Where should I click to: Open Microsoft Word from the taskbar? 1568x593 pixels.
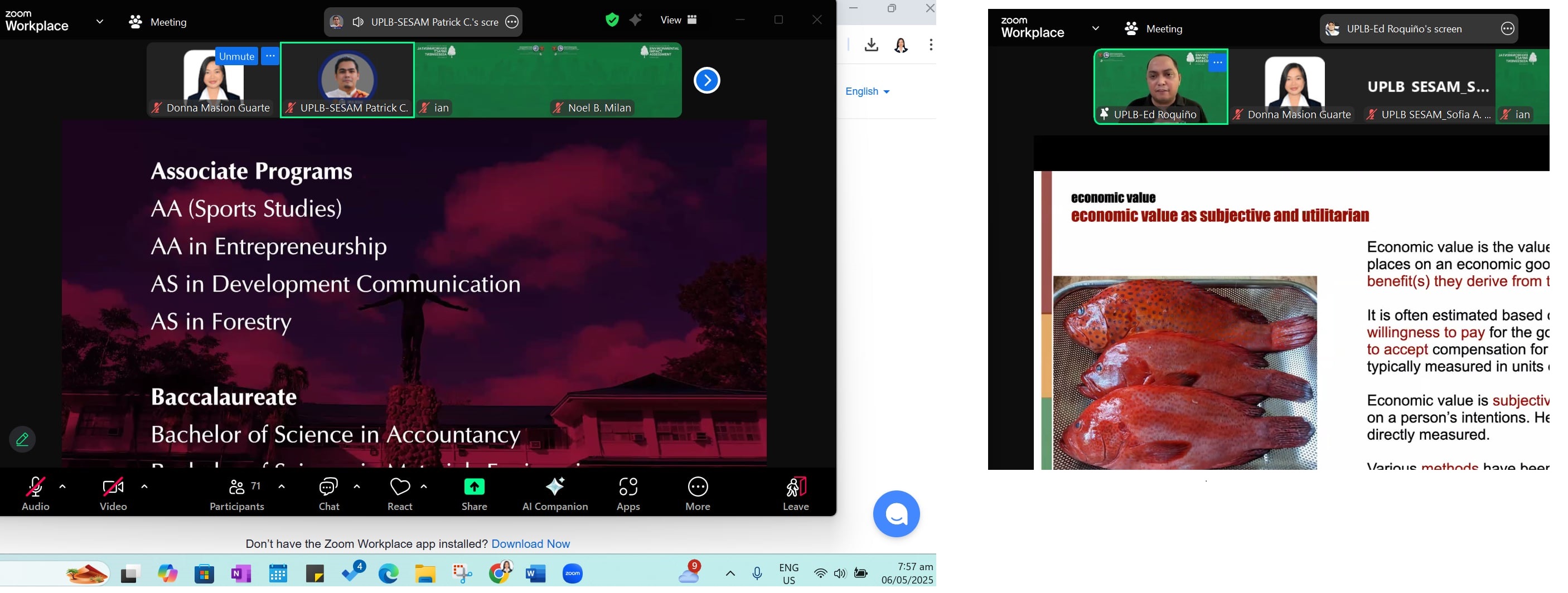pyautogui.click(x=535, y=573)
